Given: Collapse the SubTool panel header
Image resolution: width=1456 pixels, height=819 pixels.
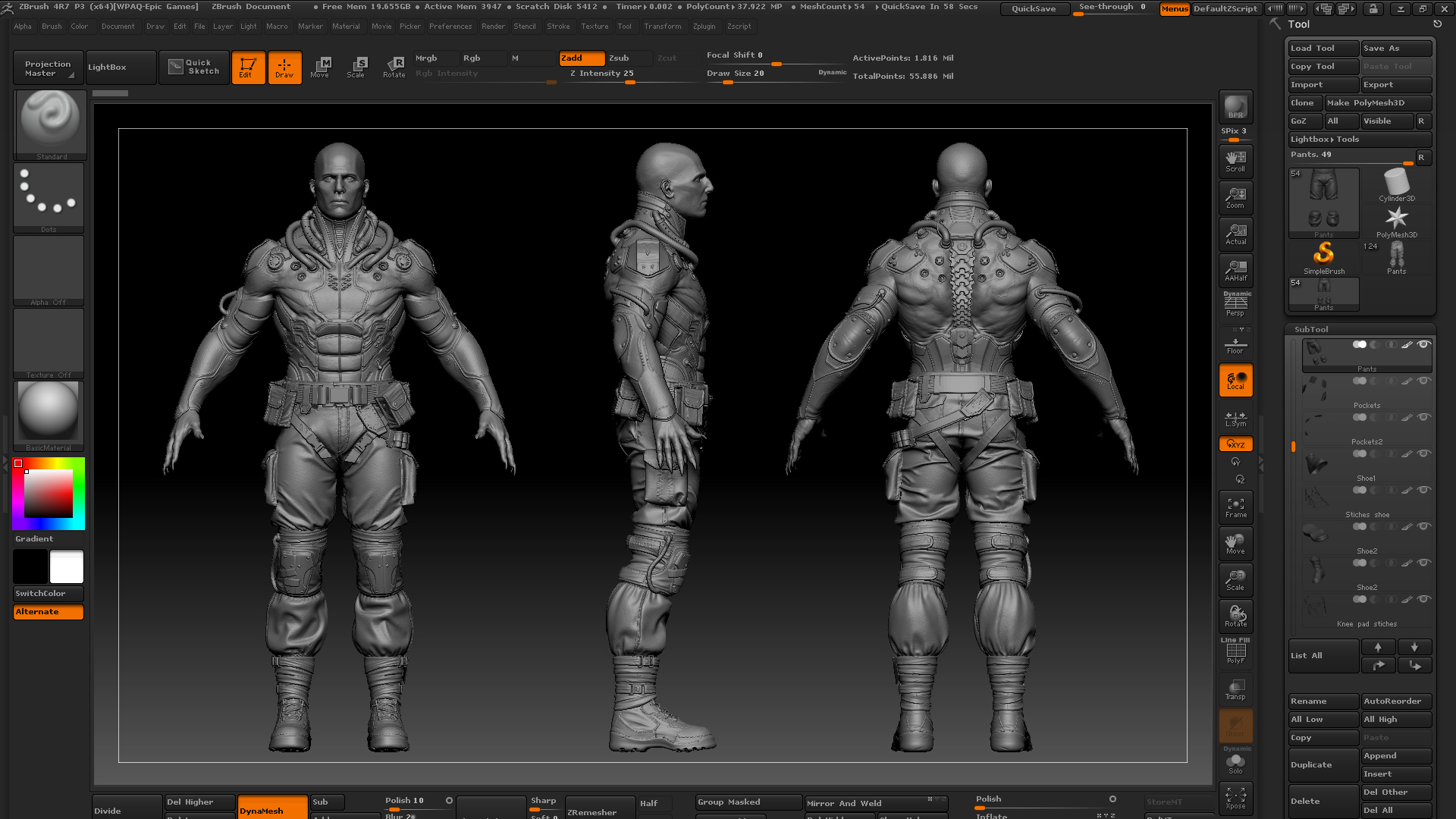Looking at the screenshot, I should (x=1311, y=329).
